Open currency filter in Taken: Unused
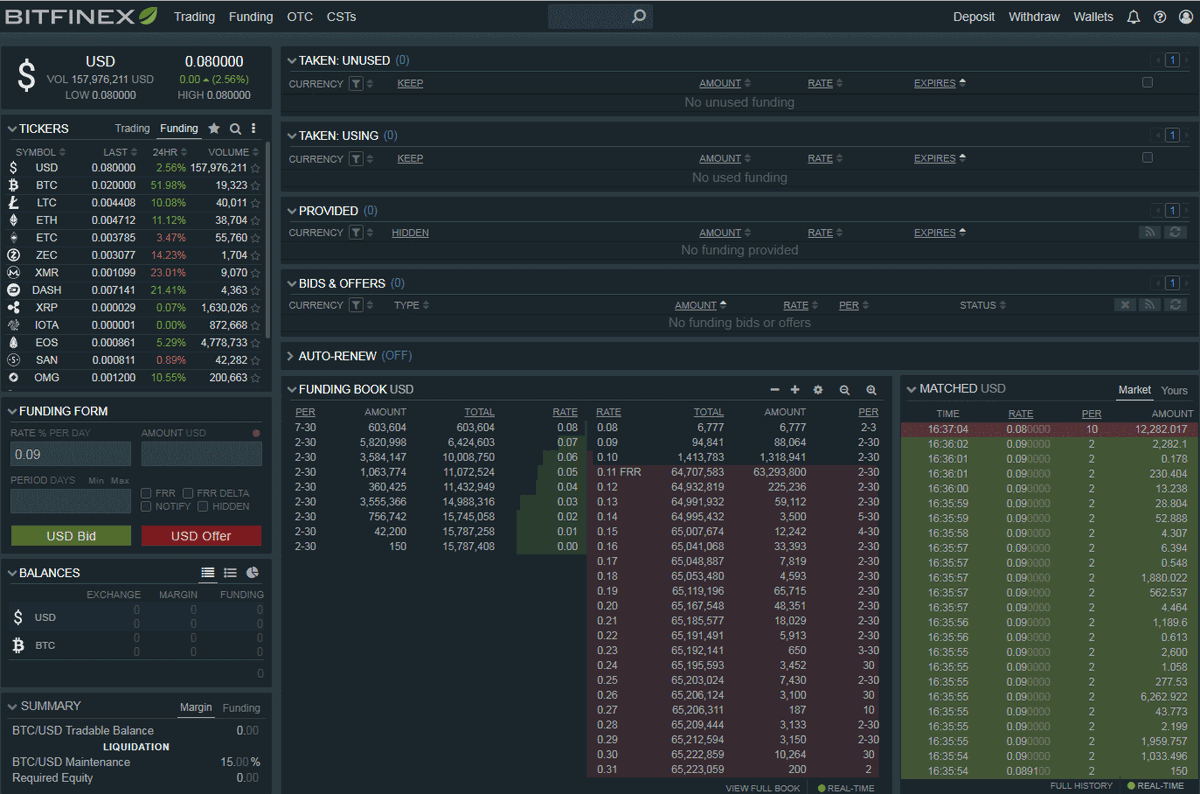Viewport: 1200px width, 794px height. 356,84
